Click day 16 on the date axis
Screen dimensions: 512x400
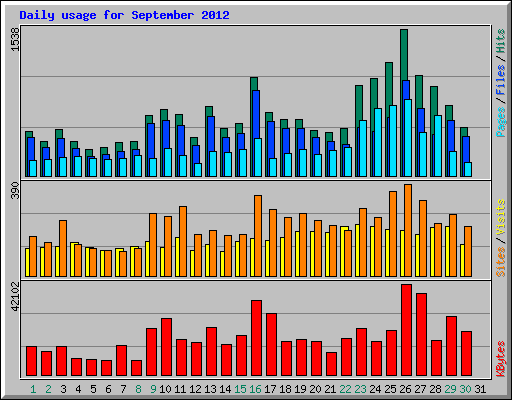255,389
